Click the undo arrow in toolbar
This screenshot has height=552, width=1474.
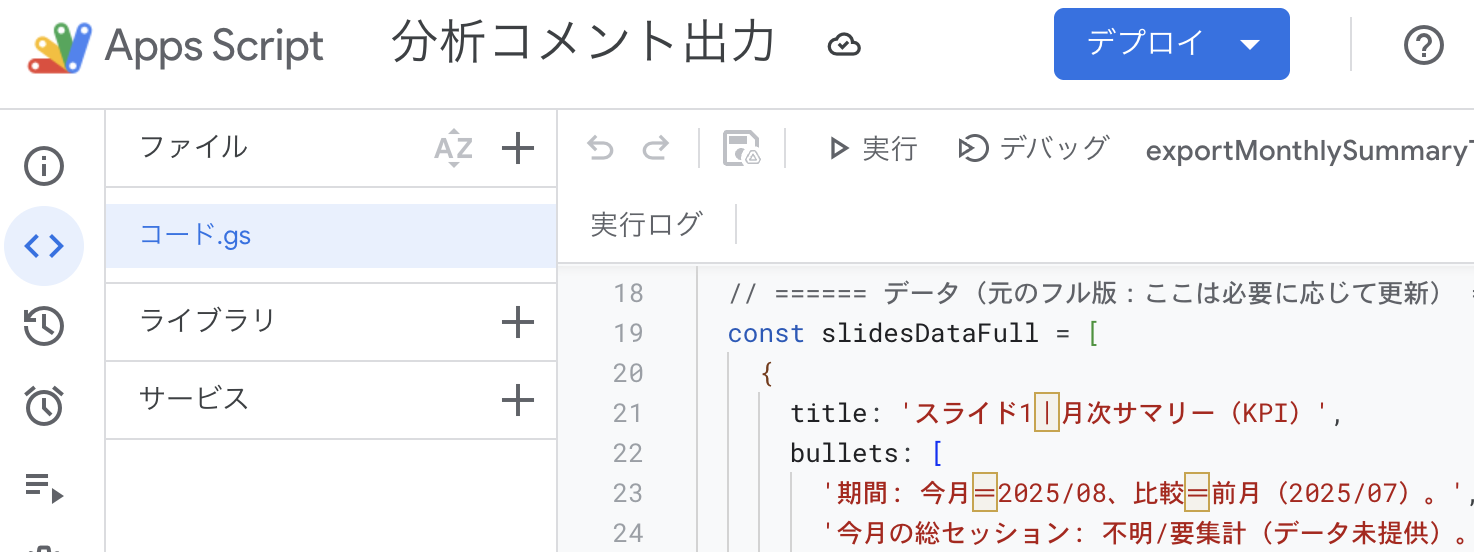click(600, 149)
